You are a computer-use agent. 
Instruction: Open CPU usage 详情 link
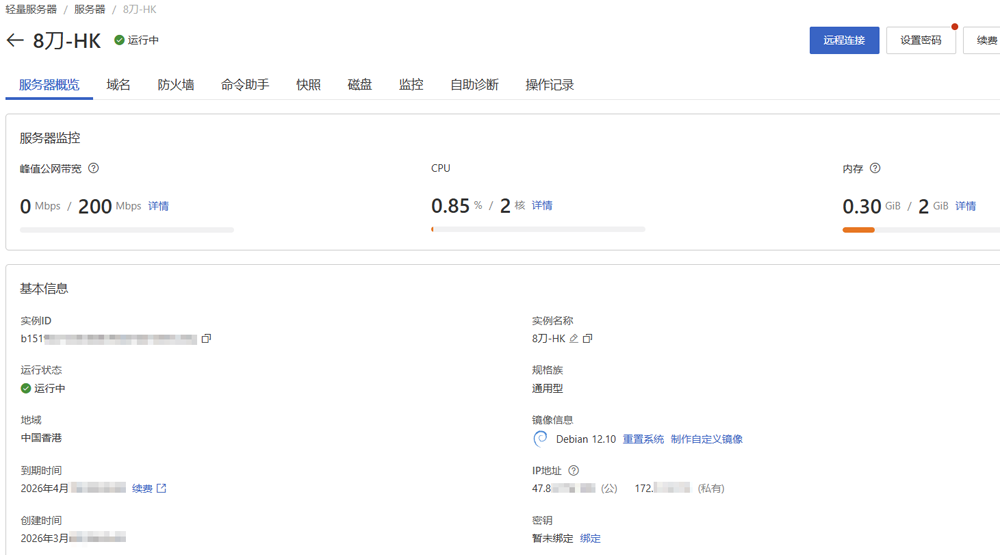click(542, 206)
